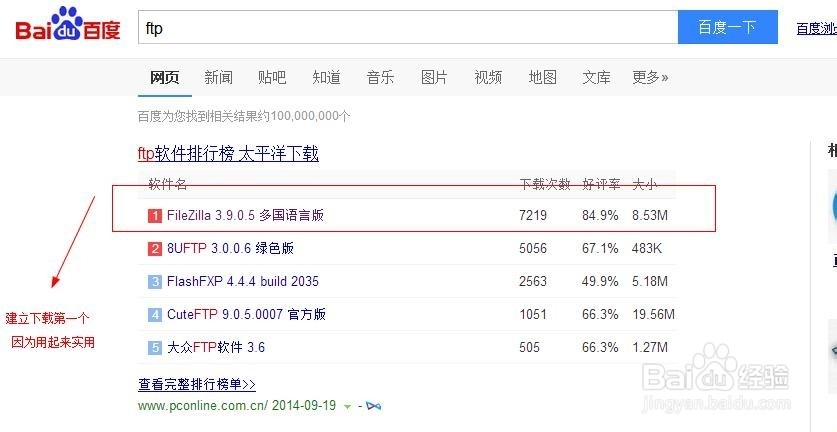Click CuteFTP 9.0.5.0007 官方版 entry
Screen dimensions: 837x432
click(246, 315)
